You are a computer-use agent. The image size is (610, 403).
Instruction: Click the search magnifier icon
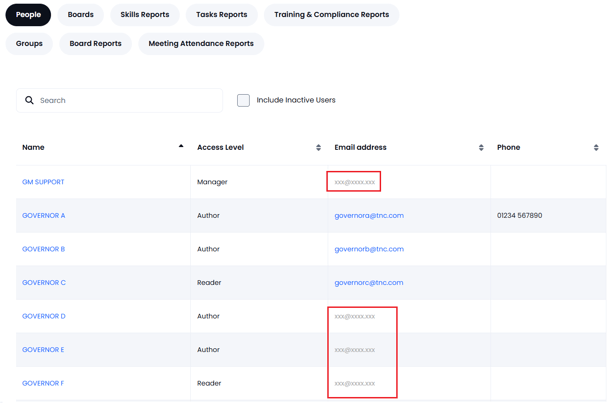click(x=29, y=100)
